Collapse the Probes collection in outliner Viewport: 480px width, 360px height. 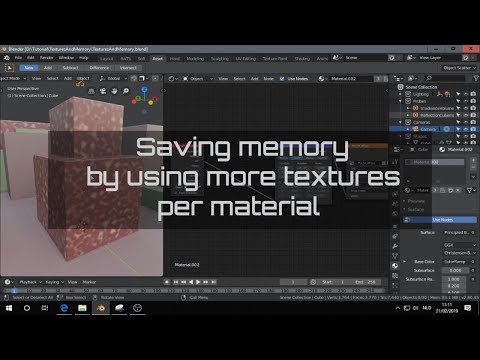[401, 101]
